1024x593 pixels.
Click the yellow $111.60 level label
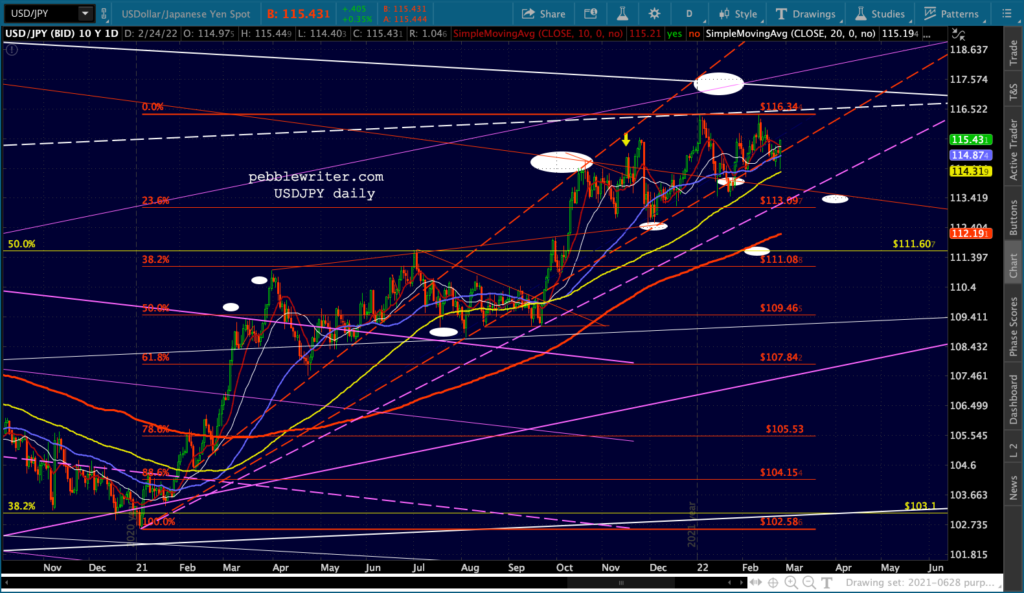pos(914,244)
